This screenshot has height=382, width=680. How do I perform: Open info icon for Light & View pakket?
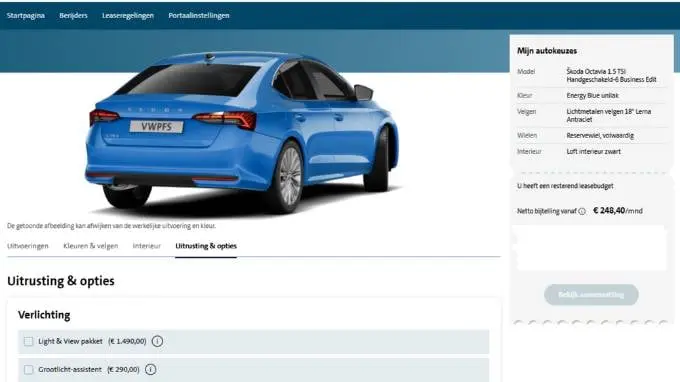(x=157, y=341)
